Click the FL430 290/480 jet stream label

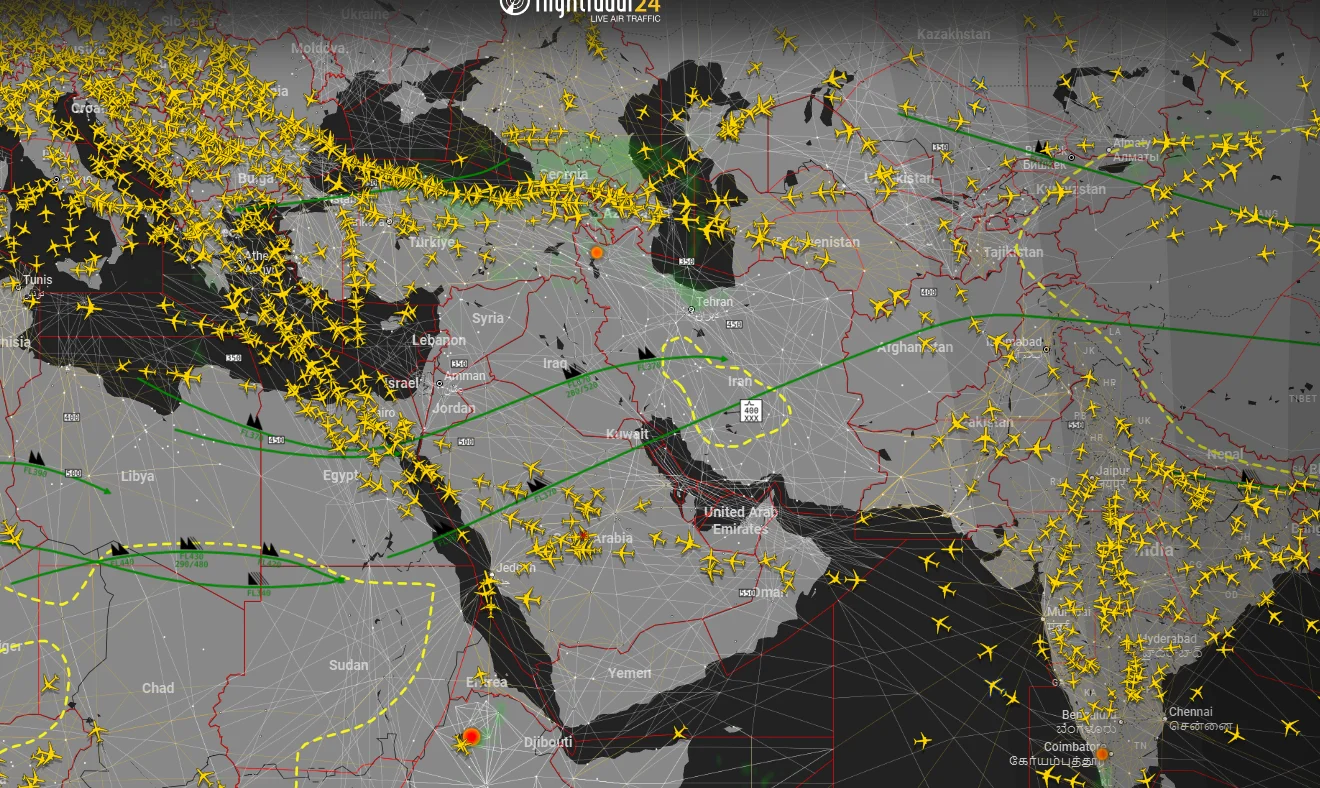point(189,559)
